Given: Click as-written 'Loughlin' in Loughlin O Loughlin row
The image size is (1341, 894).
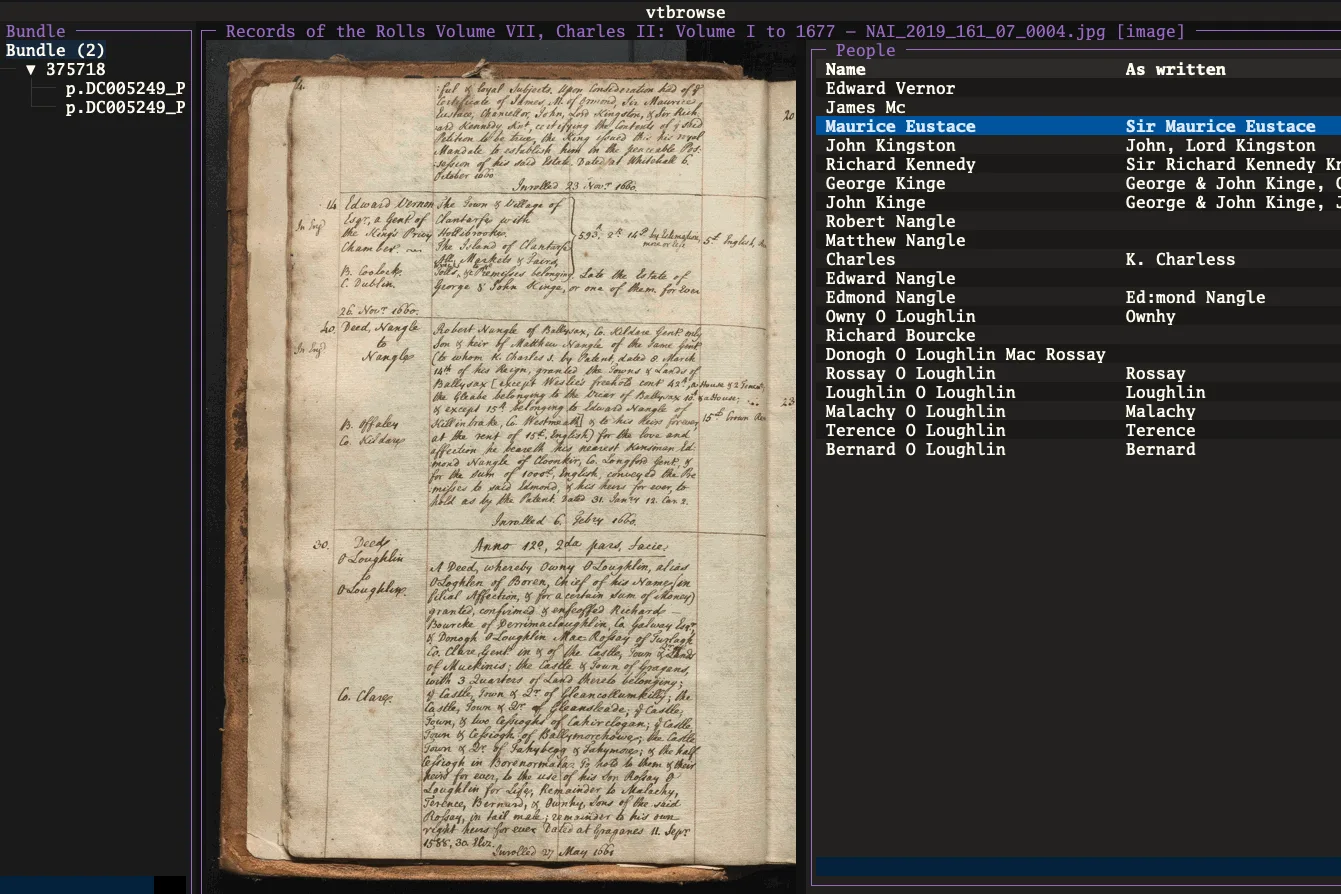Looking at the screenshot, I should 1165,392.
